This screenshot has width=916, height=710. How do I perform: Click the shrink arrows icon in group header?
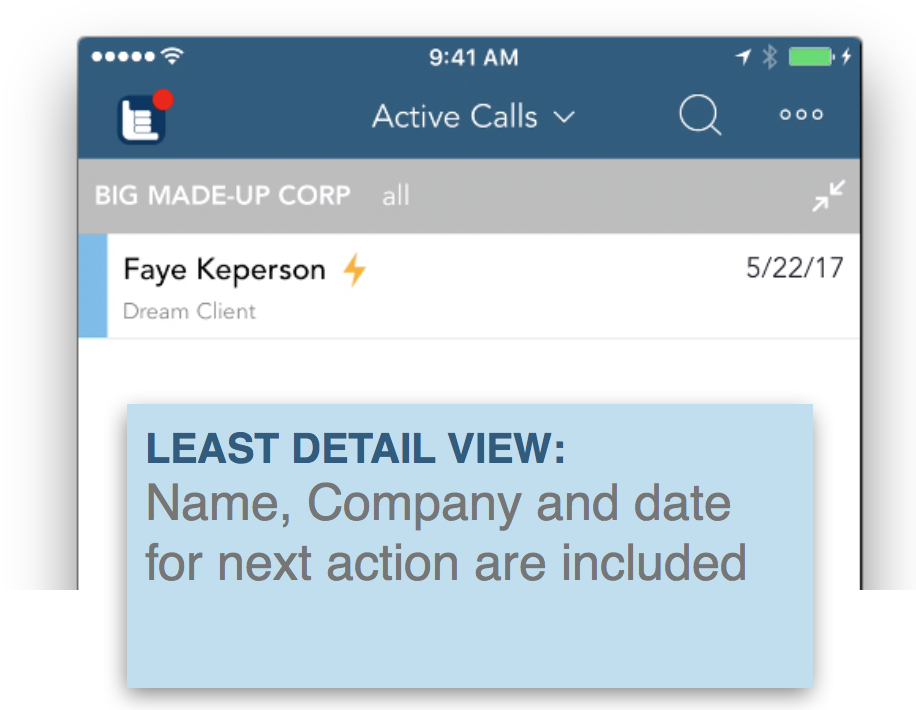click(x=828, y=196)
